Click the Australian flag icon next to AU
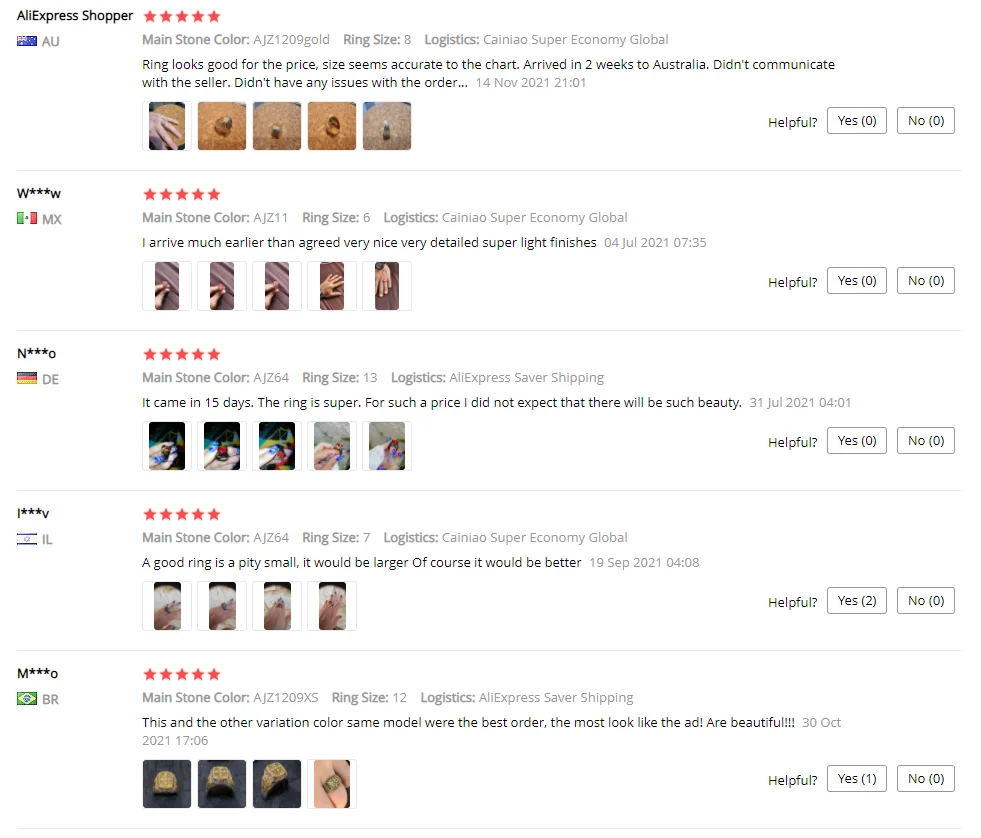Screen dimensions: 981x838 coord(27,41)
